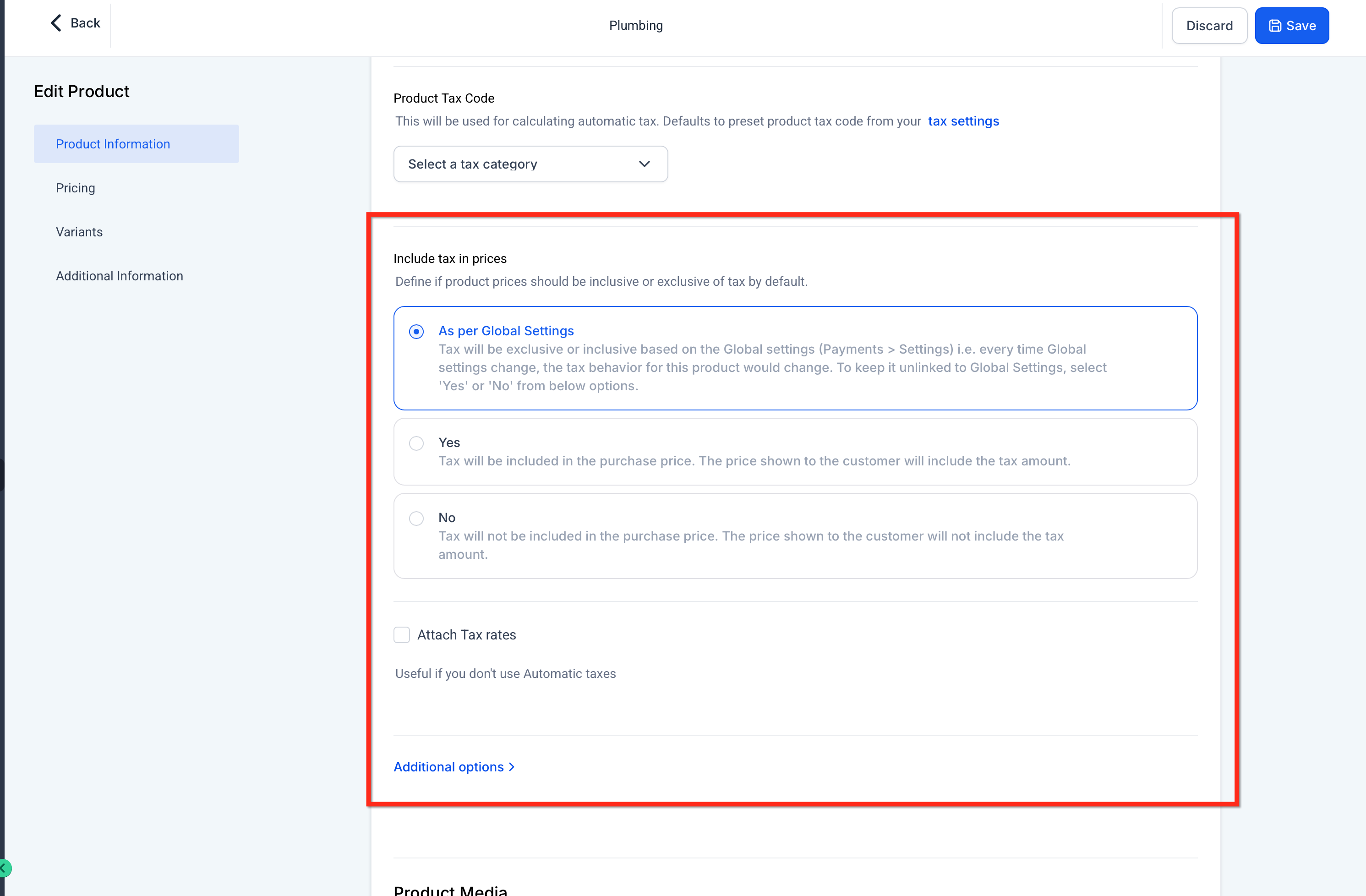
Task: Switch to the Variants section
Action: (79, 232)
